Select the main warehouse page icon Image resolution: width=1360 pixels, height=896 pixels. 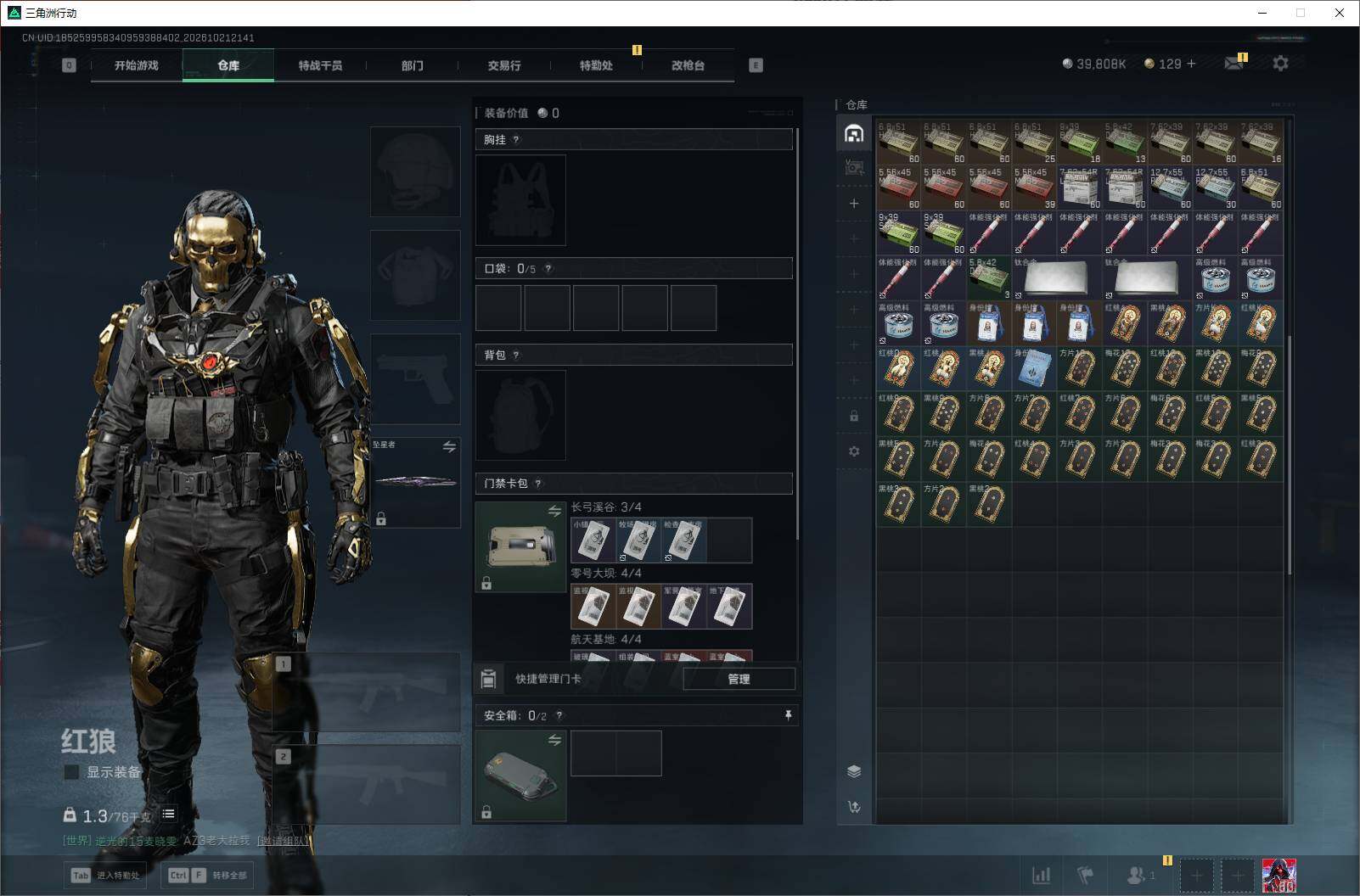[x=854, y=133]
